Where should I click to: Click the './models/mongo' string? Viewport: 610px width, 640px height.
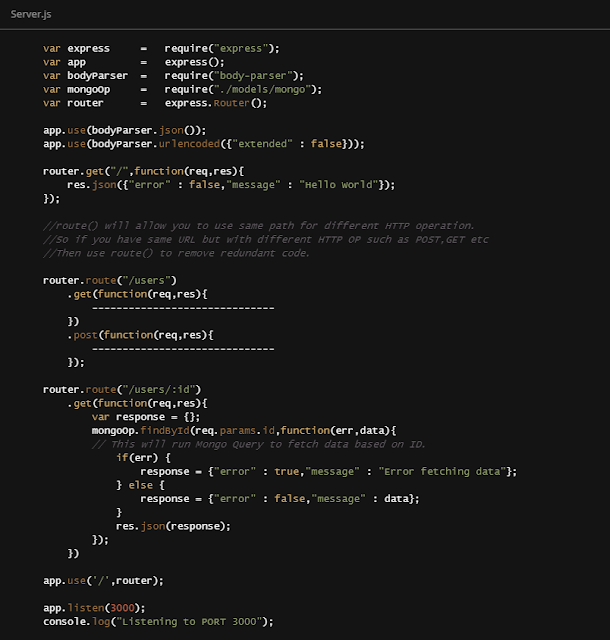click(x=262, y=90)
